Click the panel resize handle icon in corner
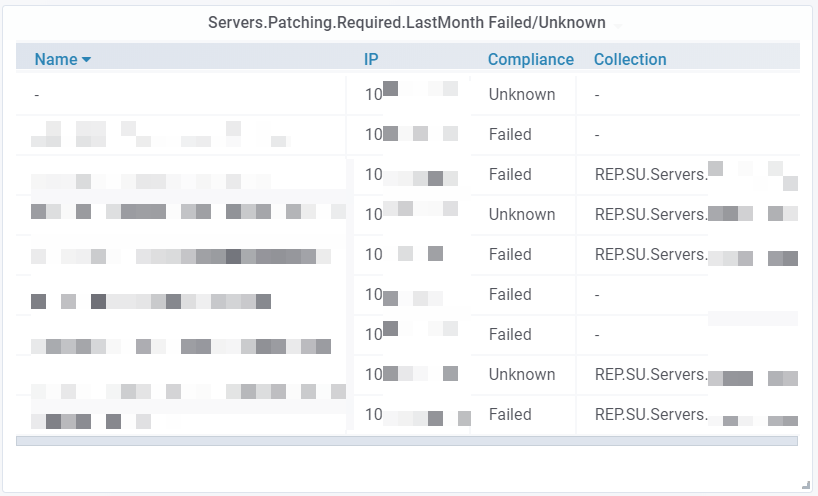This screenshot has width=818, height=496. [805, 485]
